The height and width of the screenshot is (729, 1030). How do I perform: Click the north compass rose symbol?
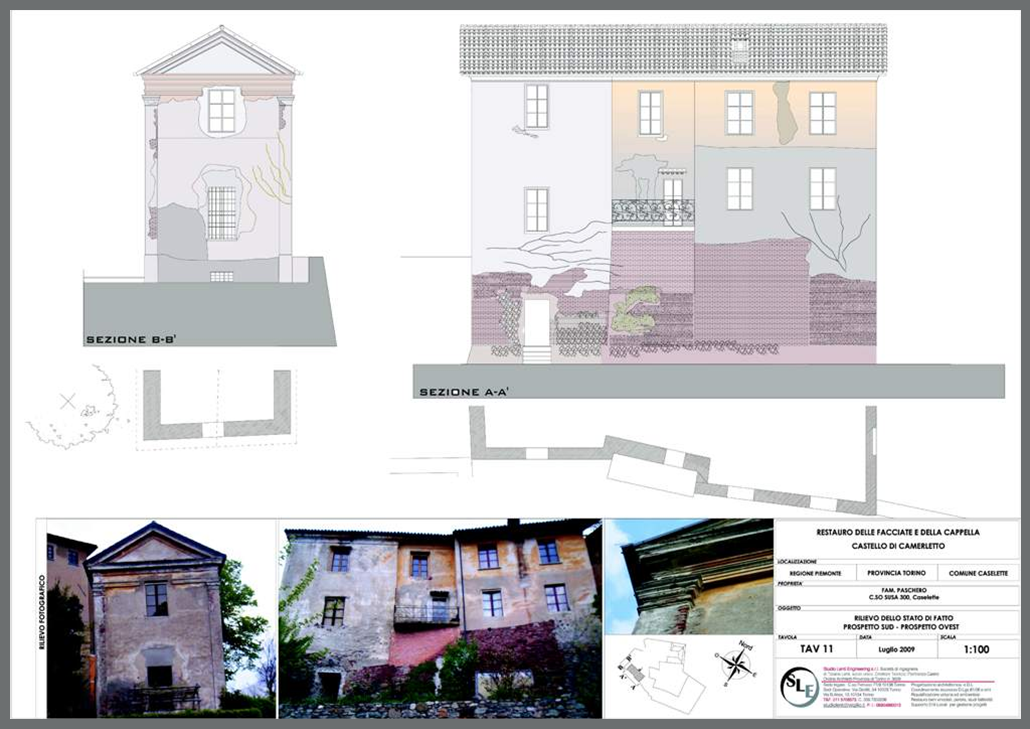click(738, 663)
